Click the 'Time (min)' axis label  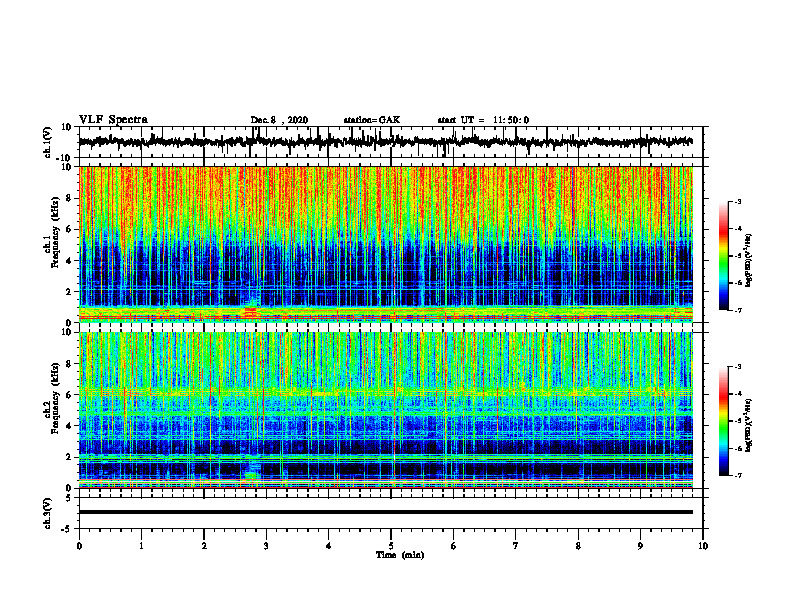pyautogui.click(x=400, y=555)
